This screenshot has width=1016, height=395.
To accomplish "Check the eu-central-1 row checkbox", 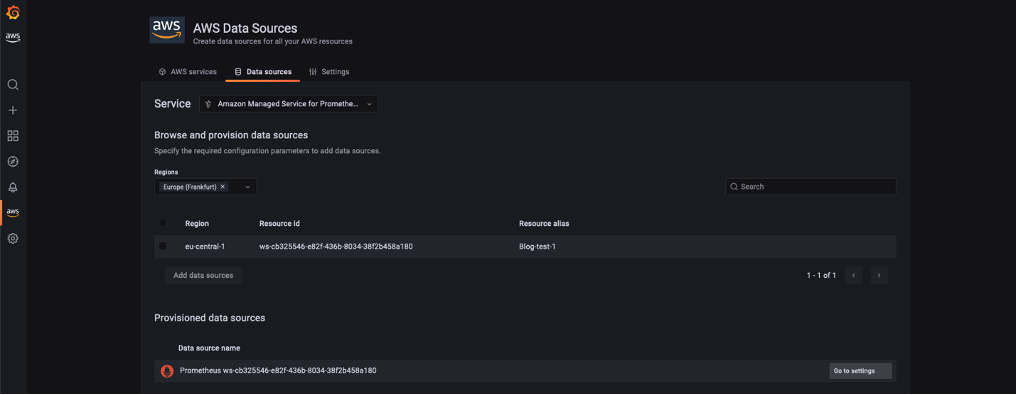I will coord(163,246).
